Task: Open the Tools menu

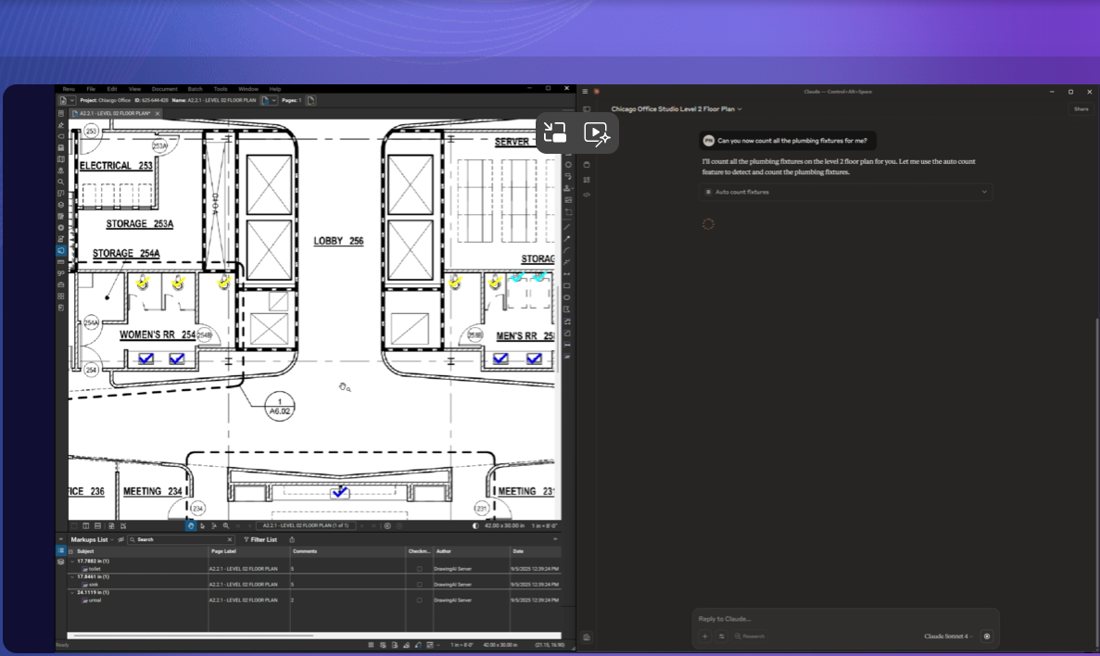Action: click(220, 88)
